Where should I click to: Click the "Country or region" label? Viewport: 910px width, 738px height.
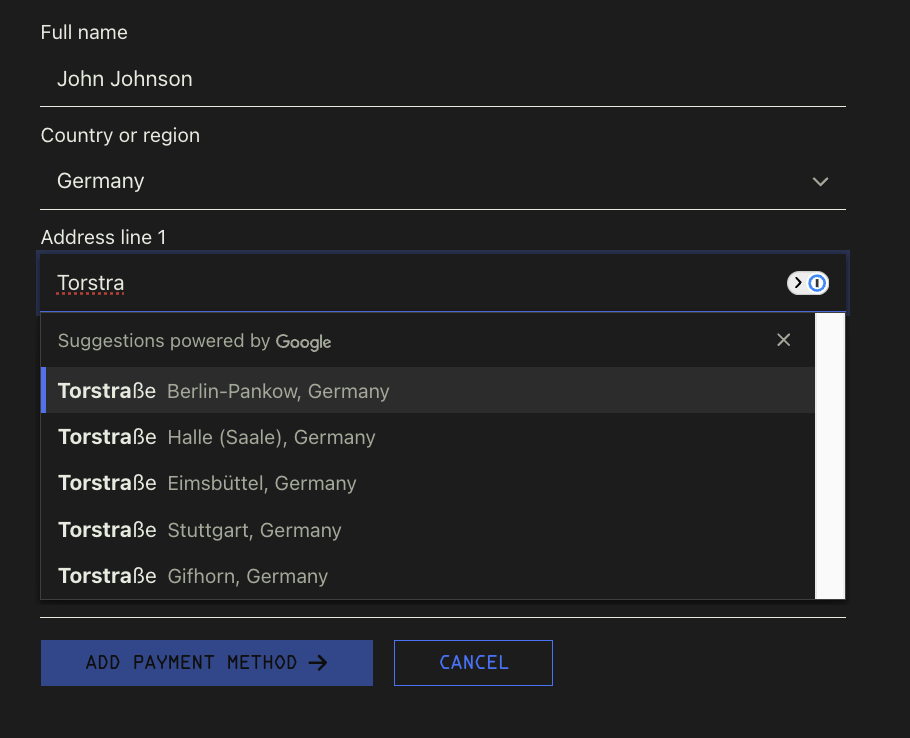tap(120, 135)
